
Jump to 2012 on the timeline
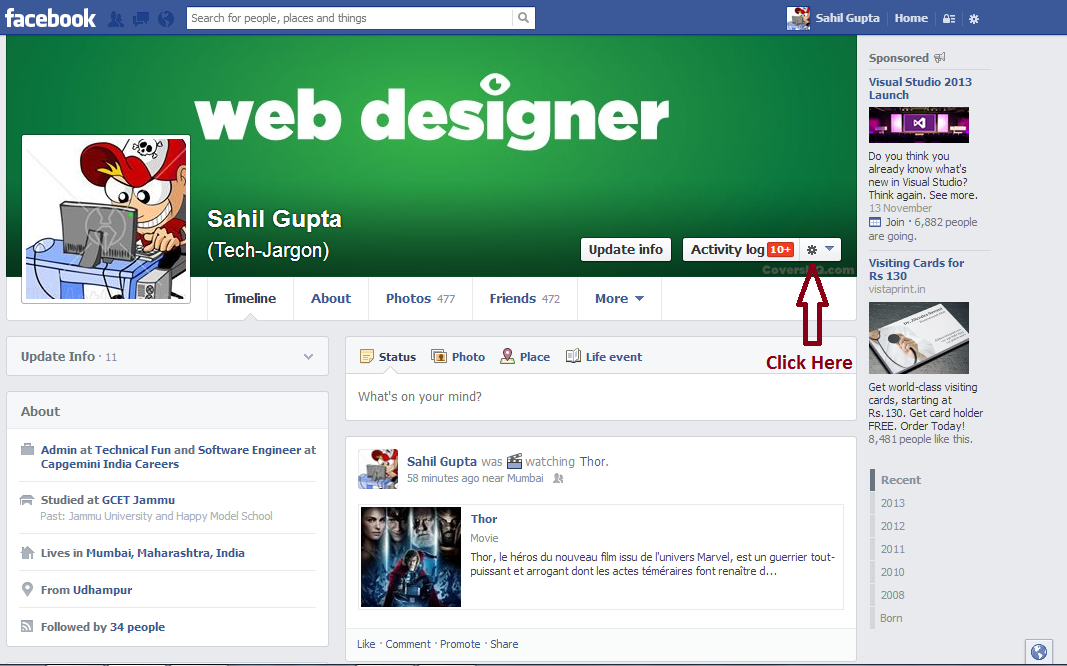(x=893, y=526)
